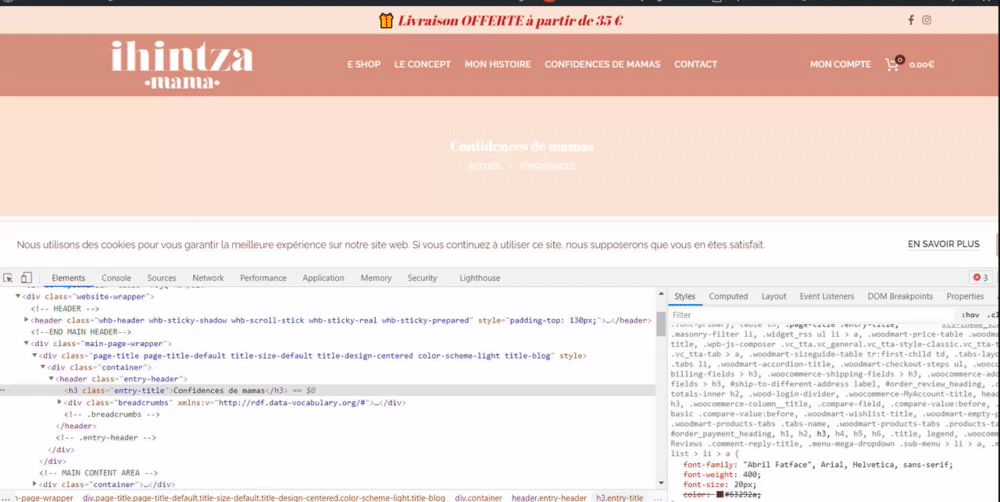Expand the breadcrumbs div node

pyautogui.click(x=59, y=402)
